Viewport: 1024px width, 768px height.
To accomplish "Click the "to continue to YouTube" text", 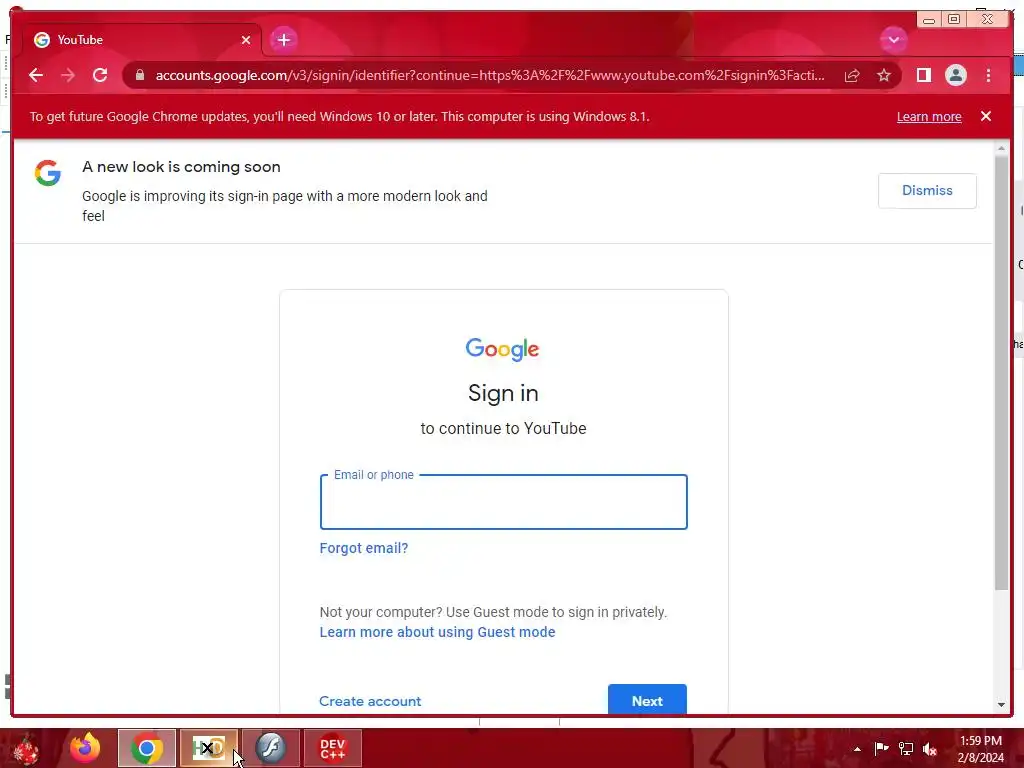I will (x=504, y=428).
